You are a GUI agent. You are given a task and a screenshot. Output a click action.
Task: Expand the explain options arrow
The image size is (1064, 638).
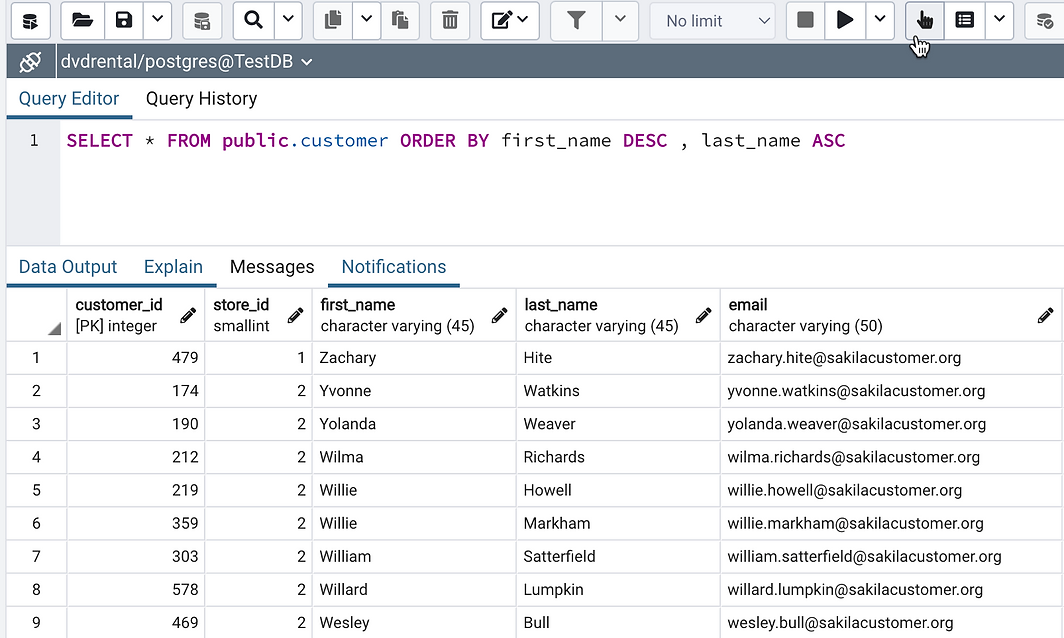(x=1000, y=20)
